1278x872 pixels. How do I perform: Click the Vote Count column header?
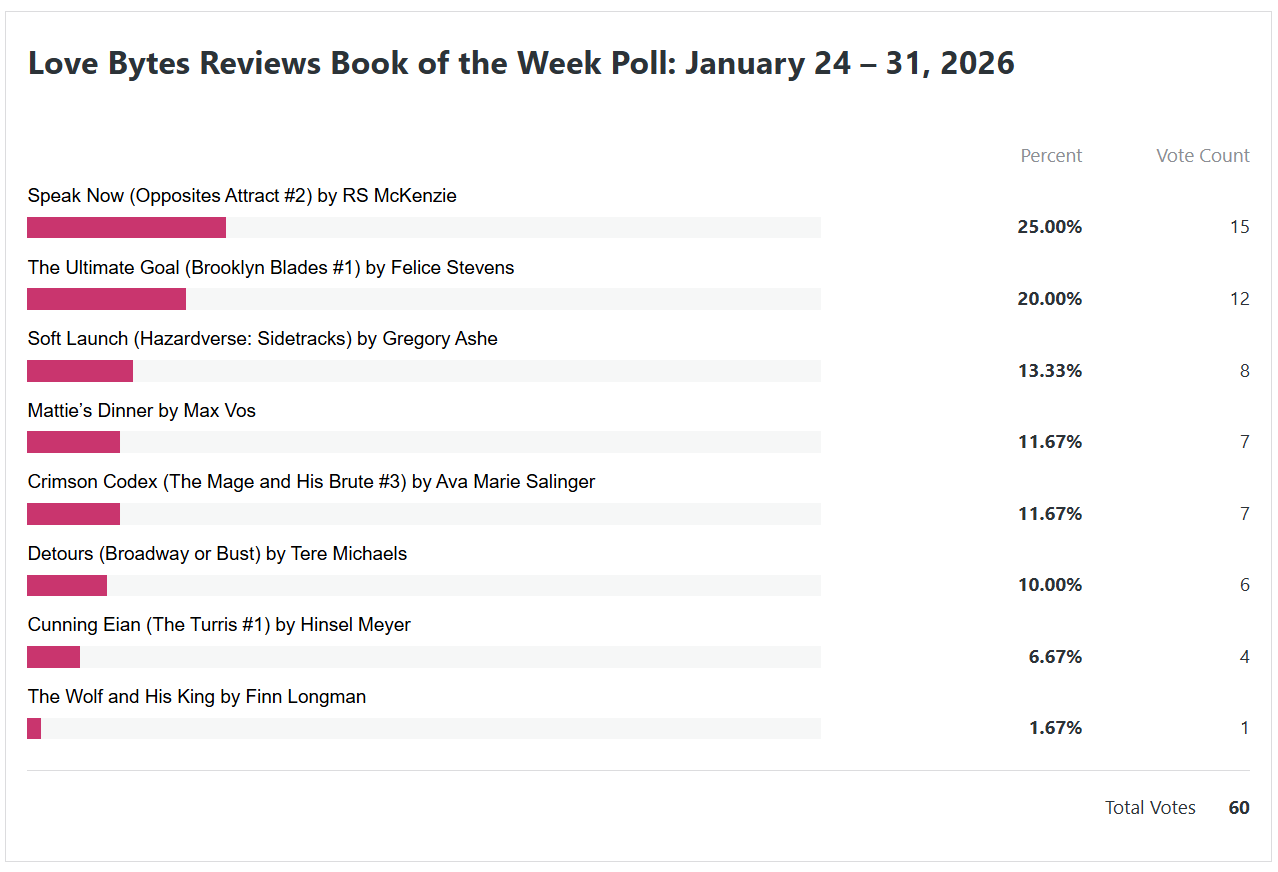[x=1202, y=156]
